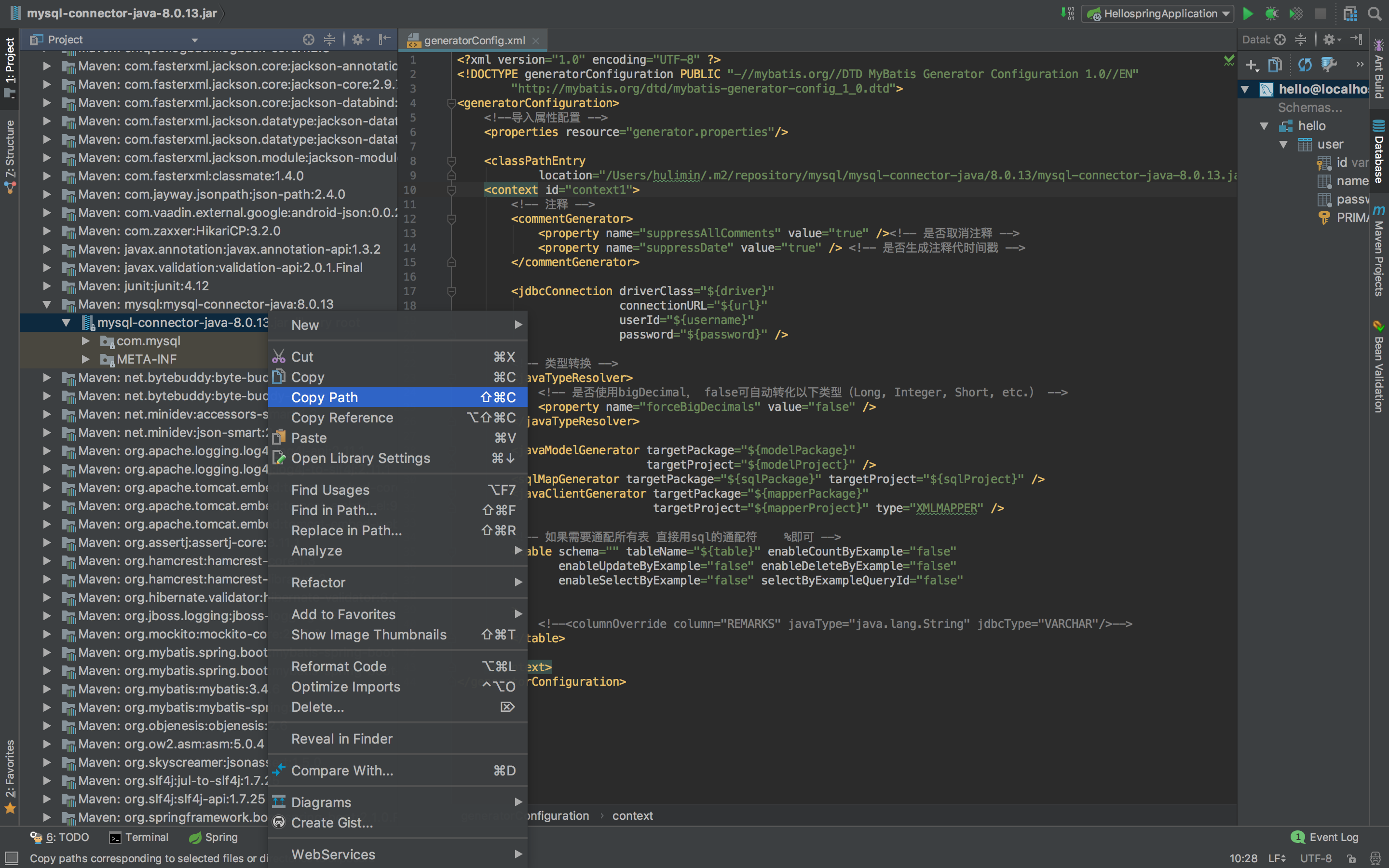
Task: Open Data Source Properties wrench icon
Action: tap(1329, 65)
